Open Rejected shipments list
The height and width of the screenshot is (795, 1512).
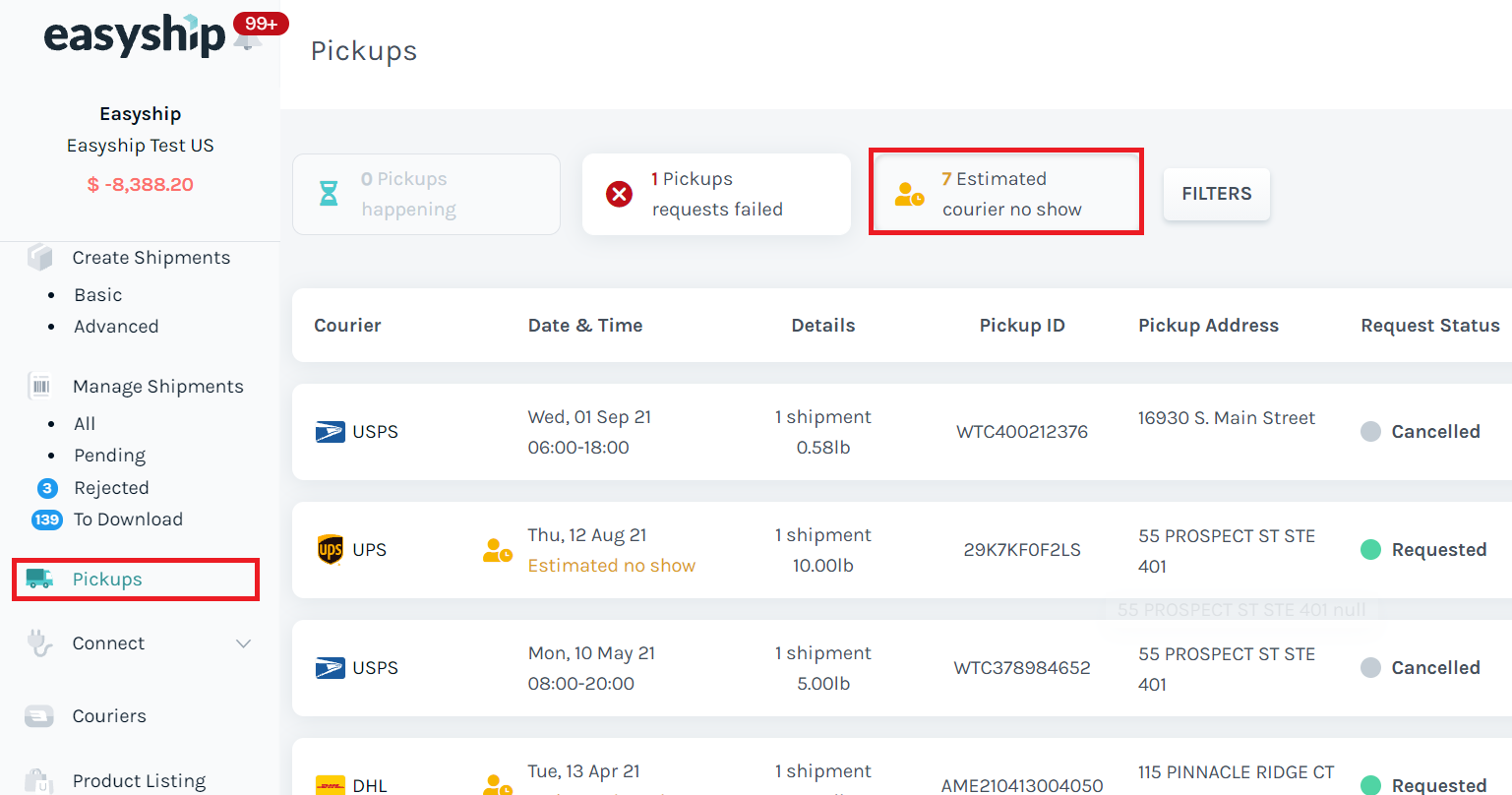click(111, 488)
